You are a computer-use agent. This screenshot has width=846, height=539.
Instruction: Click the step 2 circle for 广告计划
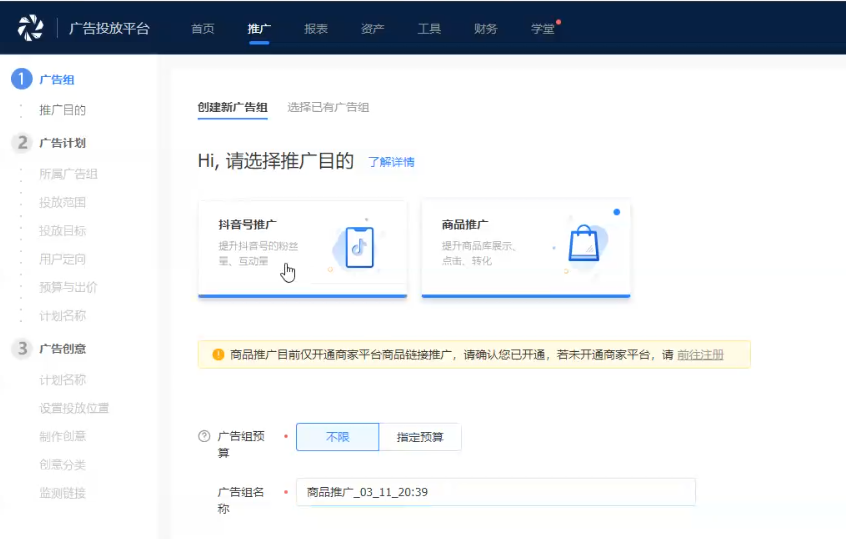[x=22, y=142]
